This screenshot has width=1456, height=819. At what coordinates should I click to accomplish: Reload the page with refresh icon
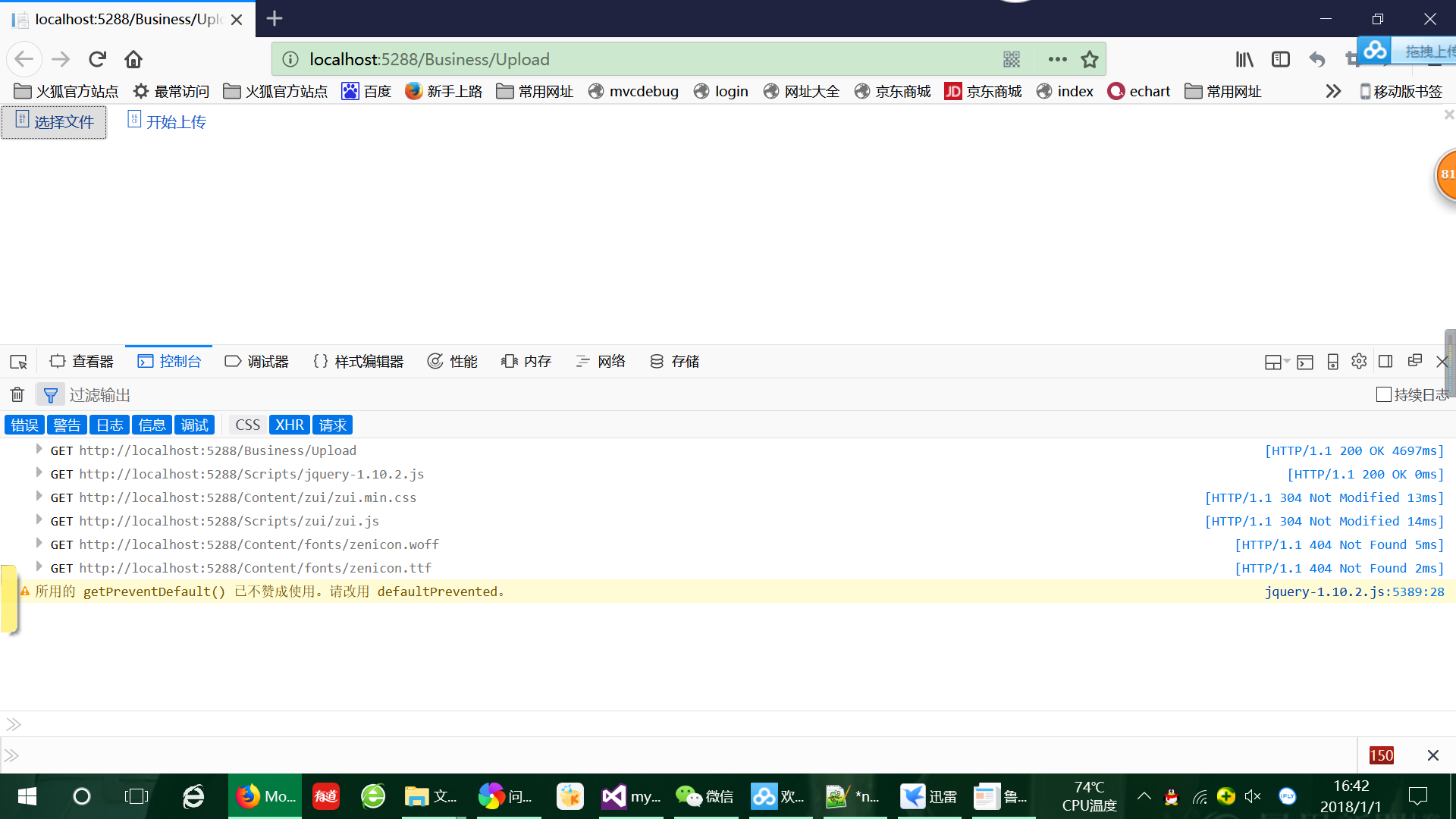point(97,59)
